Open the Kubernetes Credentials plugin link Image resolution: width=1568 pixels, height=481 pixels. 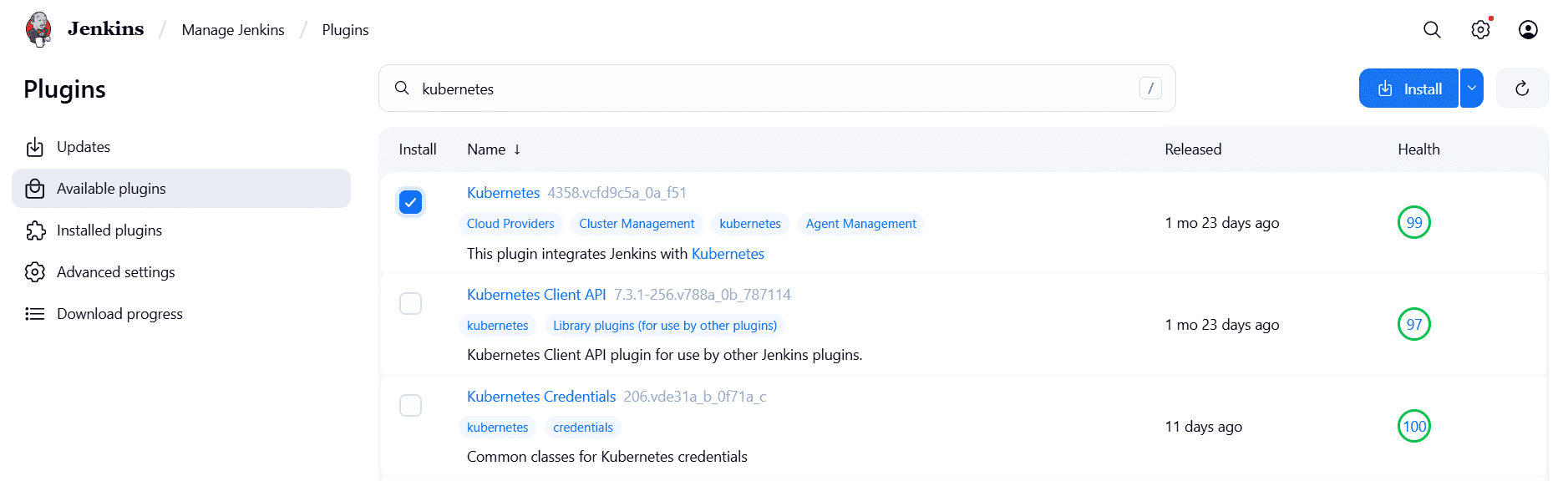click(x=541, y=397)
